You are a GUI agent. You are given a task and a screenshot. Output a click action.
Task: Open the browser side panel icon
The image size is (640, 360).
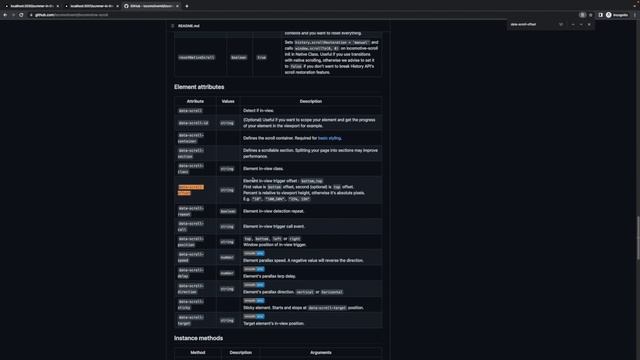(x=600, y=15)
